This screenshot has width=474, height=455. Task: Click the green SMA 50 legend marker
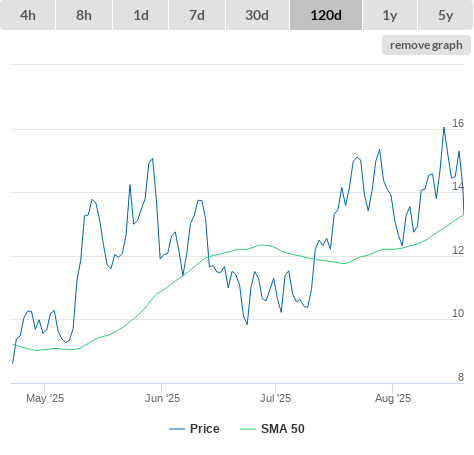pyautogui.click(x=248, y=429)
